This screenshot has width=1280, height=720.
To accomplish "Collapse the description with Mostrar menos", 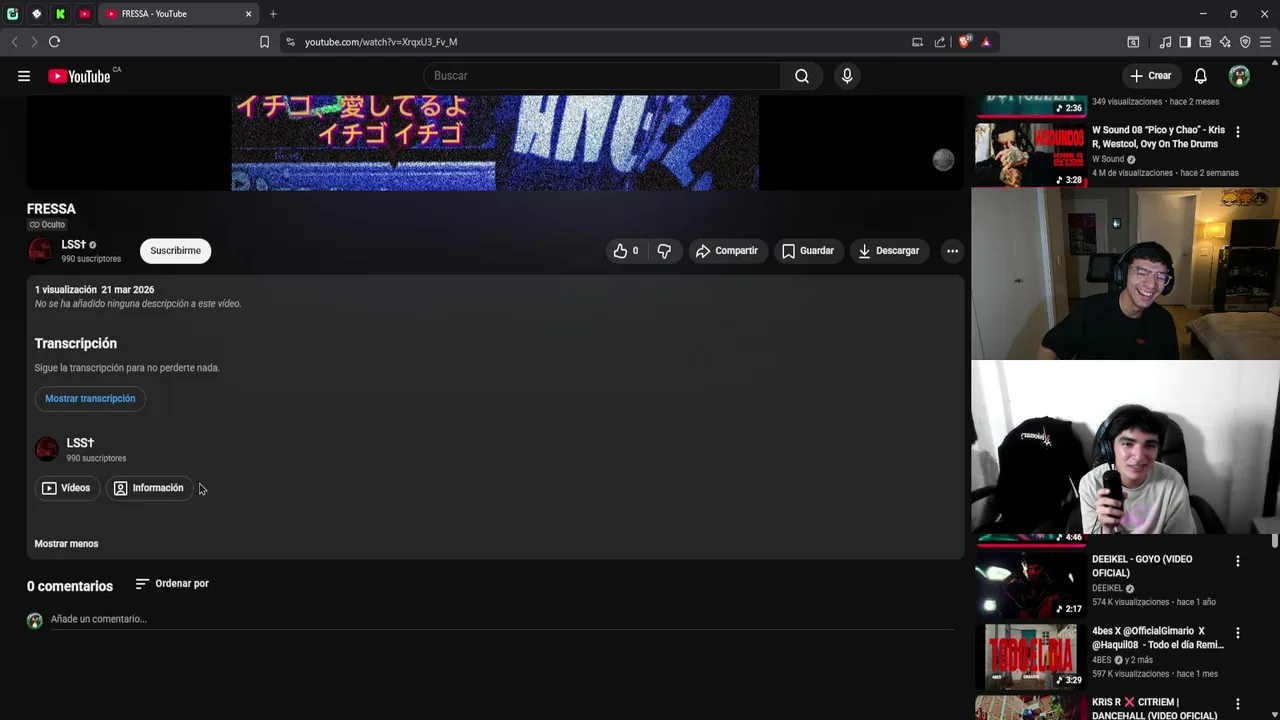I will [x=66, y=544].
